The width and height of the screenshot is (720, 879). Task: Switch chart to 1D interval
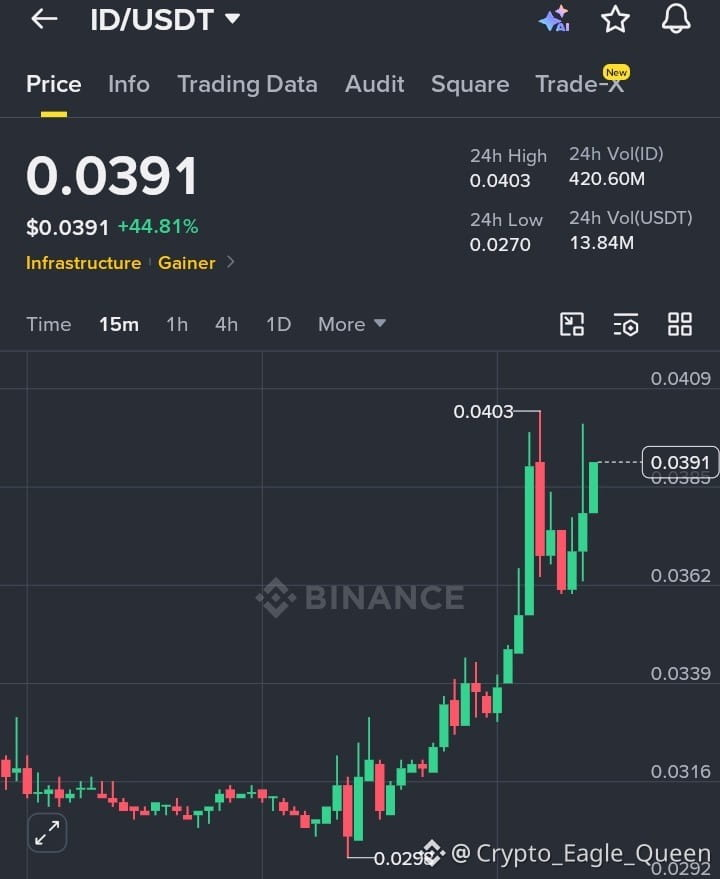279,324
